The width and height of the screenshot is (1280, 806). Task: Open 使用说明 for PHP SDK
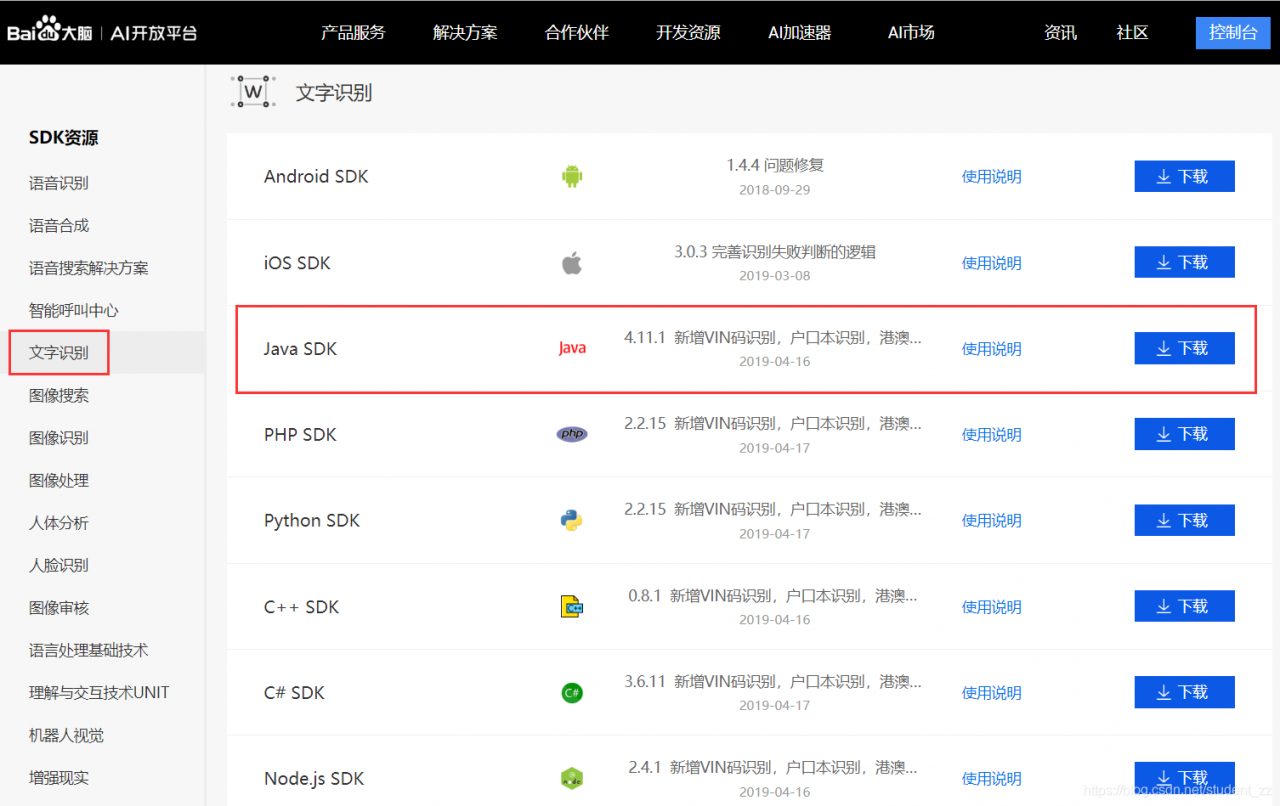click(992, 435)
